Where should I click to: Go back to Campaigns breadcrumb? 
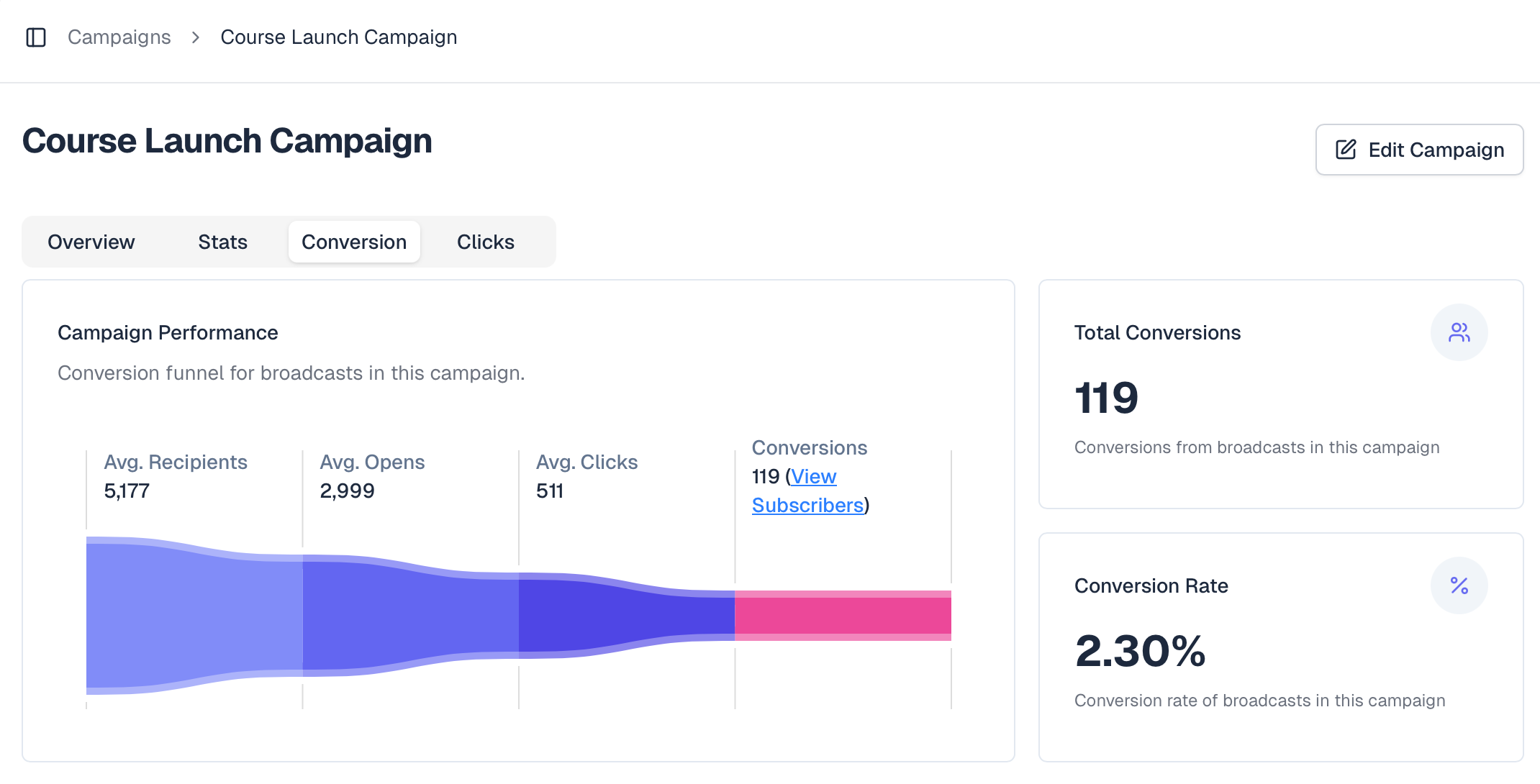(x=119, y=37)
